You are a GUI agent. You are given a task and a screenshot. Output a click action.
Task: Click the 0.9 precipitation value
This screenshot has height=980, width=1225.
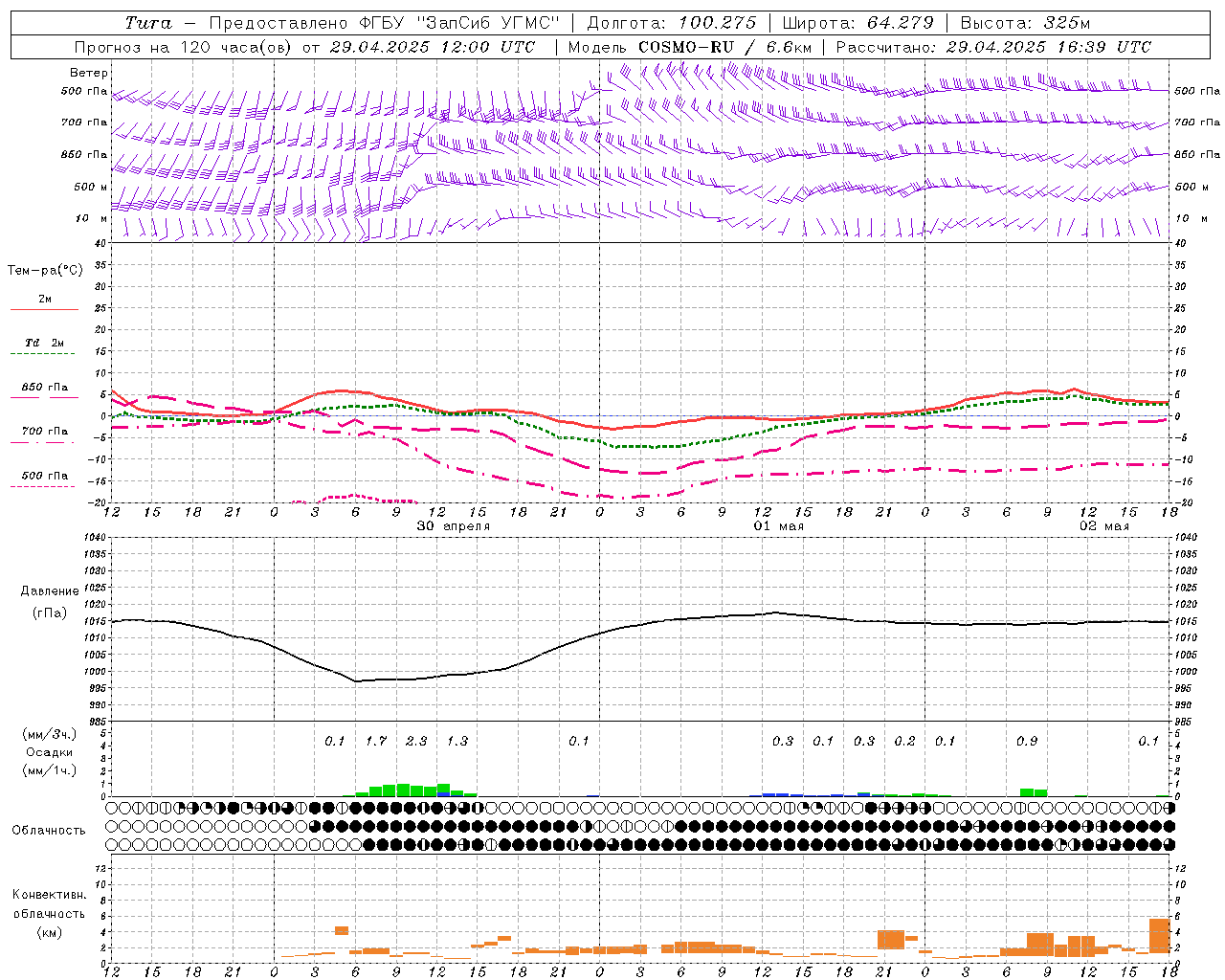(1027, 741)
